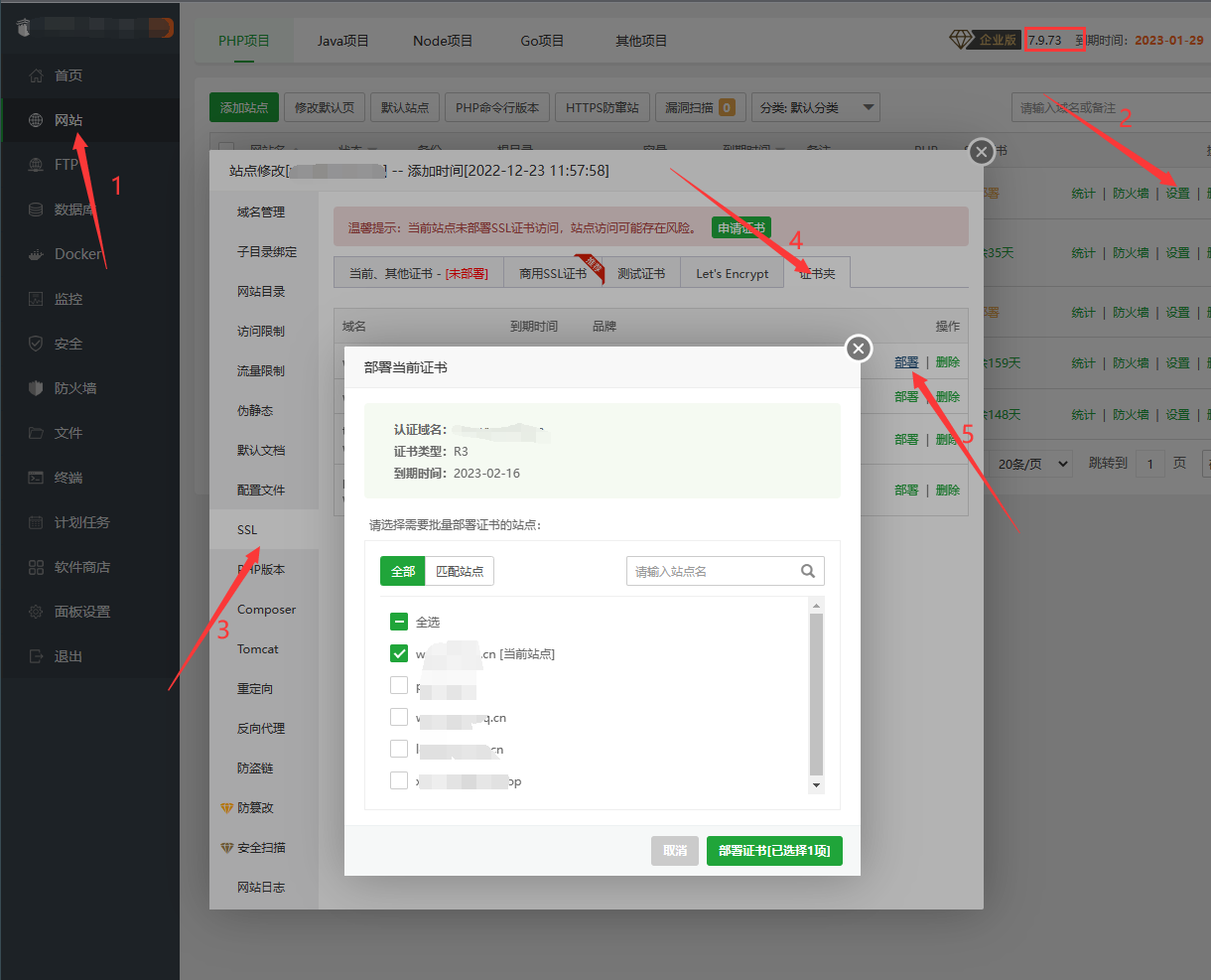This screenshot has height=980, width=1211.
Task: Switch to the 其他项目 tab
Action: (x=641, y=41)
